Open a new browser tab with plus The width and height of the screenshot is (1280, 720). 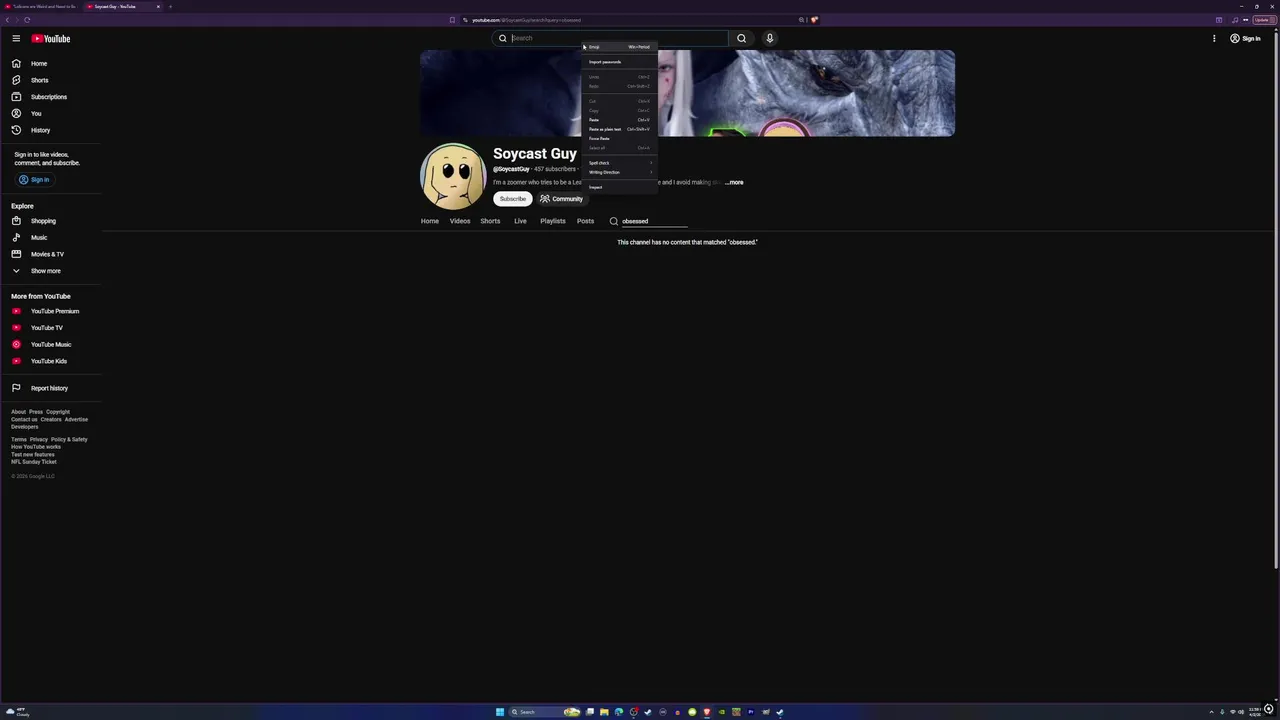point(170,6)
